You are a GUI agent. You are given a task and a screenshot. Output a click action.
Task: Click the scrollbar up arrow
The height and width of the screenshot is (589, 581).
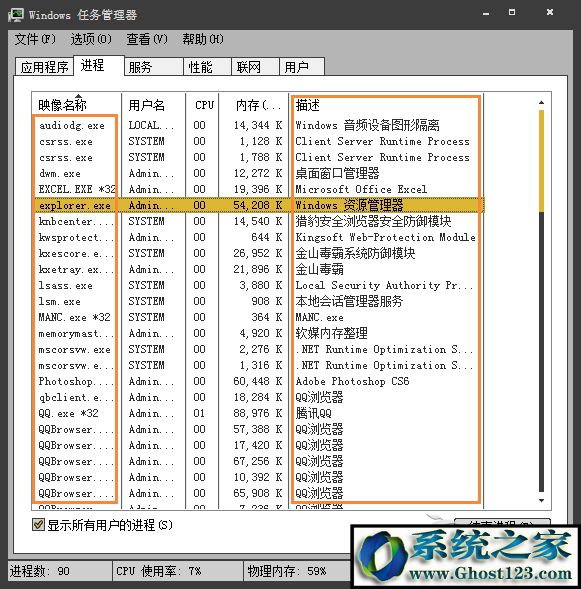(x=541, y=102)
